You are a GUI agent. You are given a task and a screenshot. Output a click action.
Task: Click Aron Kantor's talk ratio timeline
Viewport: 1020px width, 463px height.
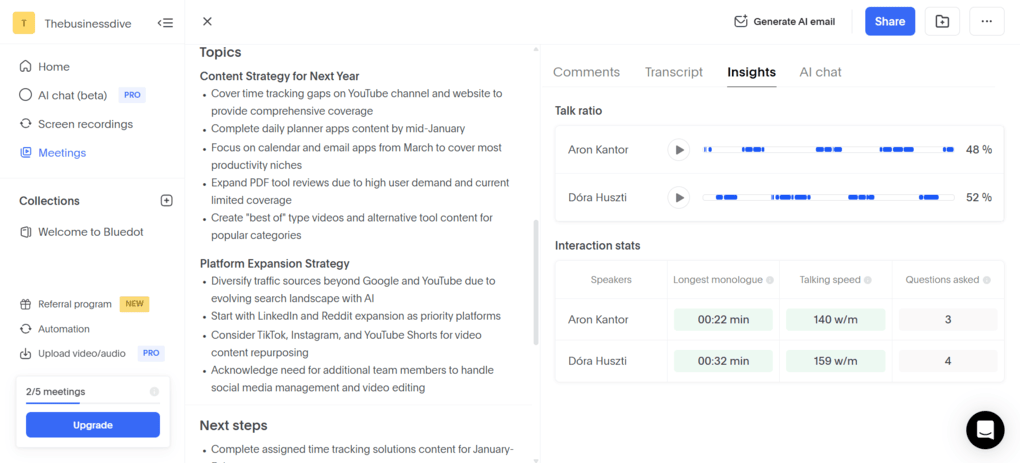828,150
